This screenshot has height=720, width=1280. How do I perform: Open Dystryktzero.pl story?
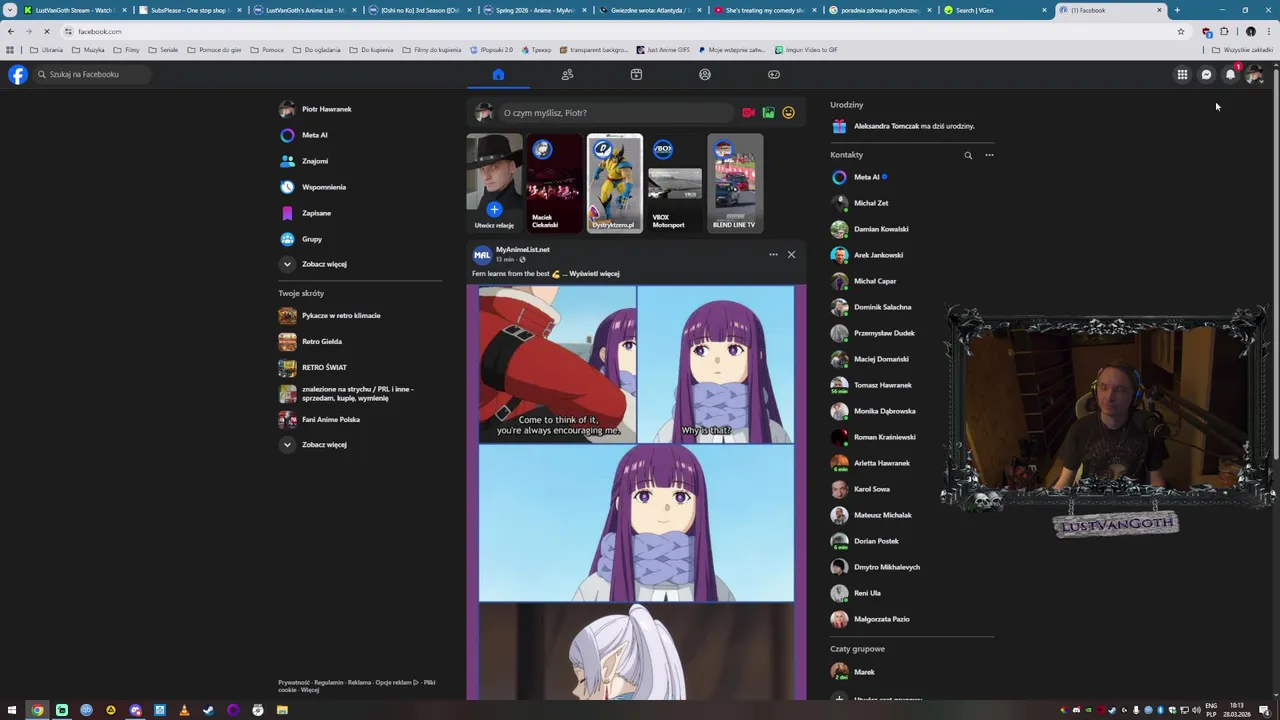pos(614,183)
